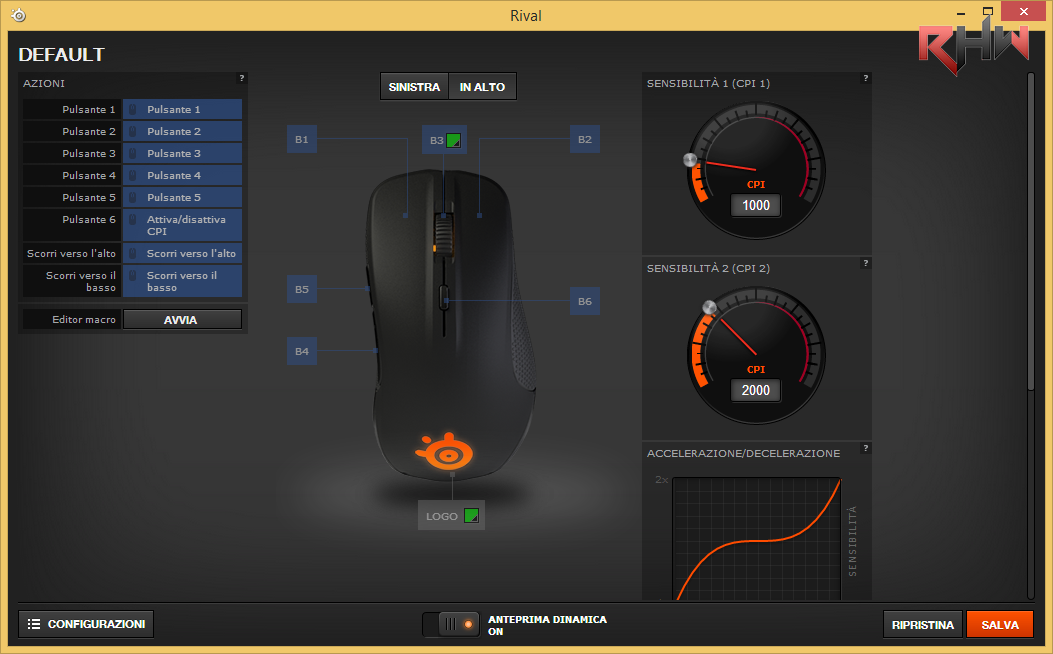Click the vertical scrollbar of the settings panel
The image size is (1053, 654).
click(1031, 232)
